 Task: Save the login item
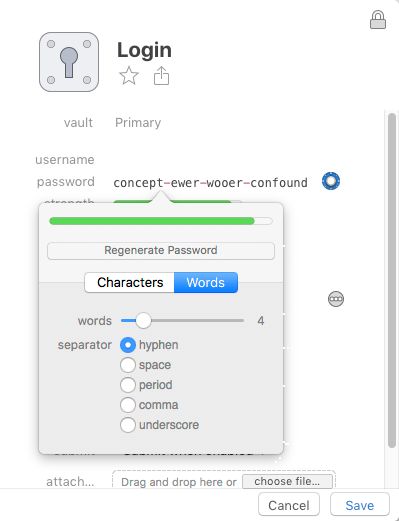click(360, 505)
